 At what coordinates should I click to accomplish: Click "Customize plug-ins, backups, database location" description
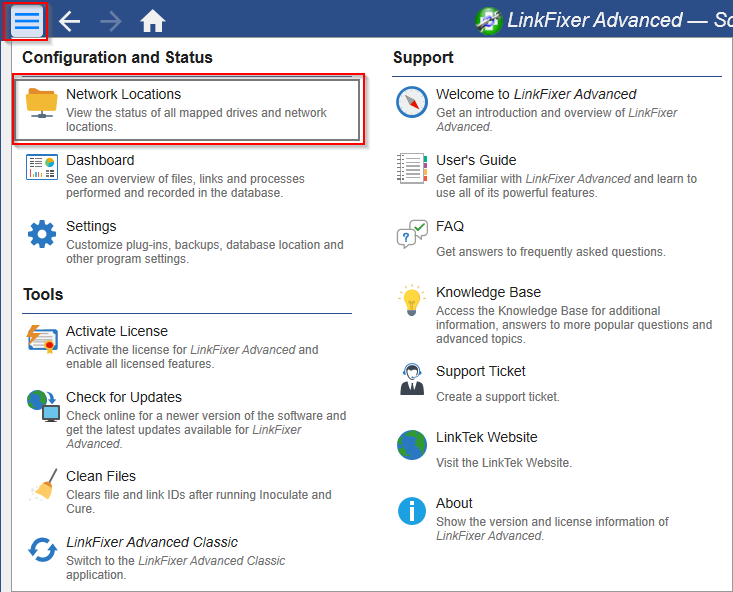pos(205,252)
